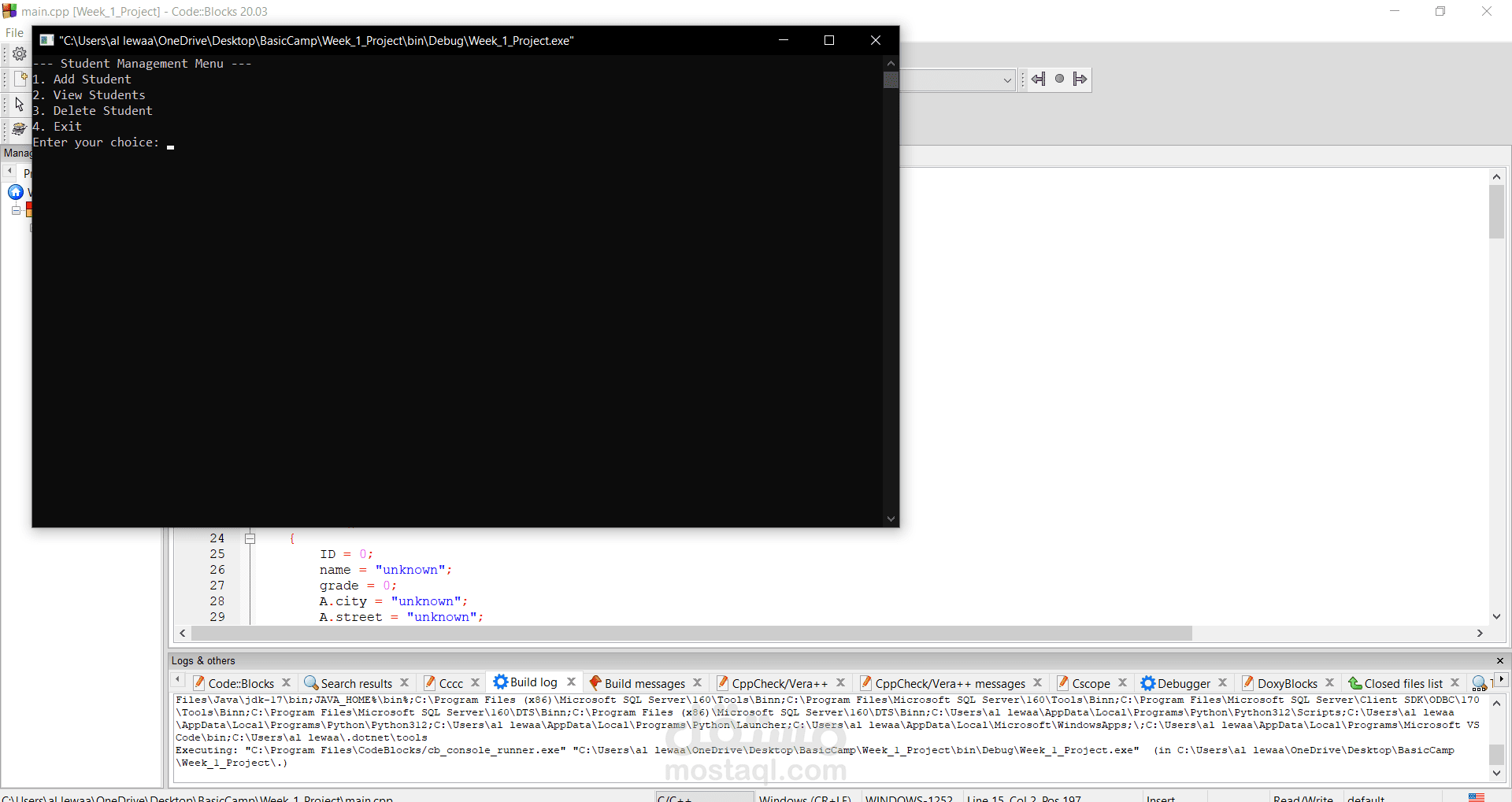Click on code line name = "unknown"

tap(385, 570)
